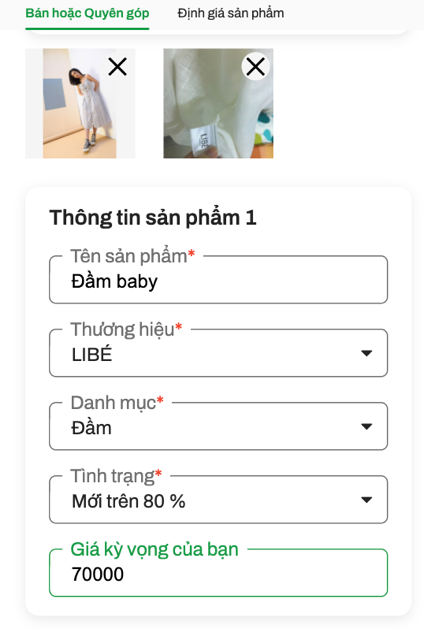Expand the Thương hiệu dropdown arrow
Image resolution: width=424 pixels, height=629 pixels.
point(366,353)
